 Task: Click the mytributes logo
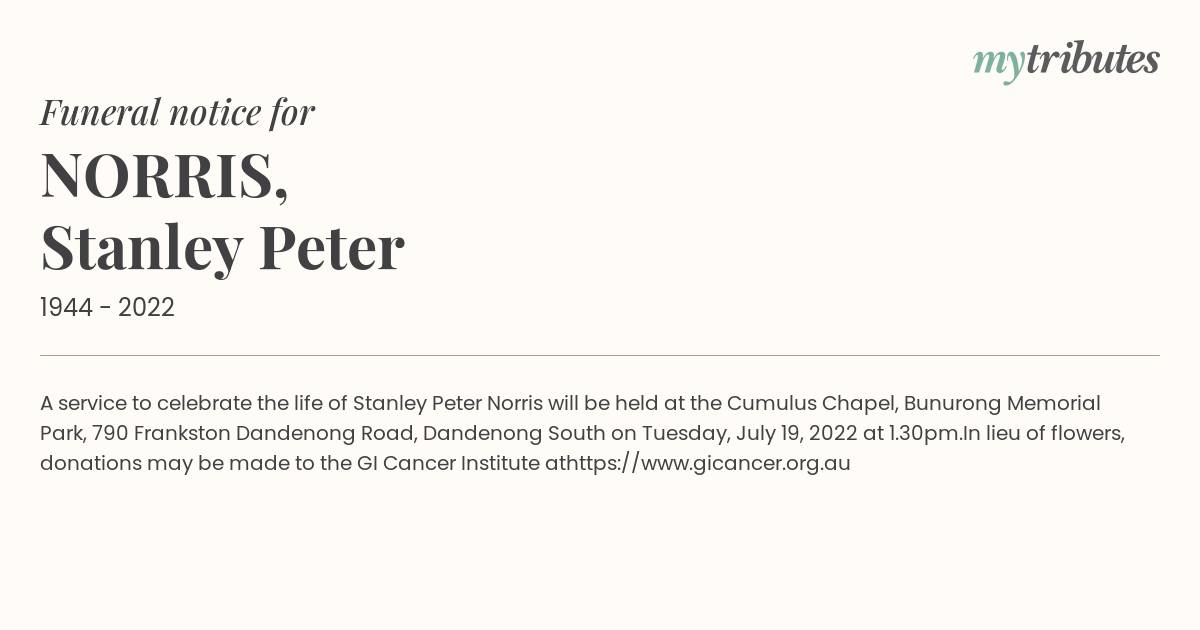tap(1066, 61)
